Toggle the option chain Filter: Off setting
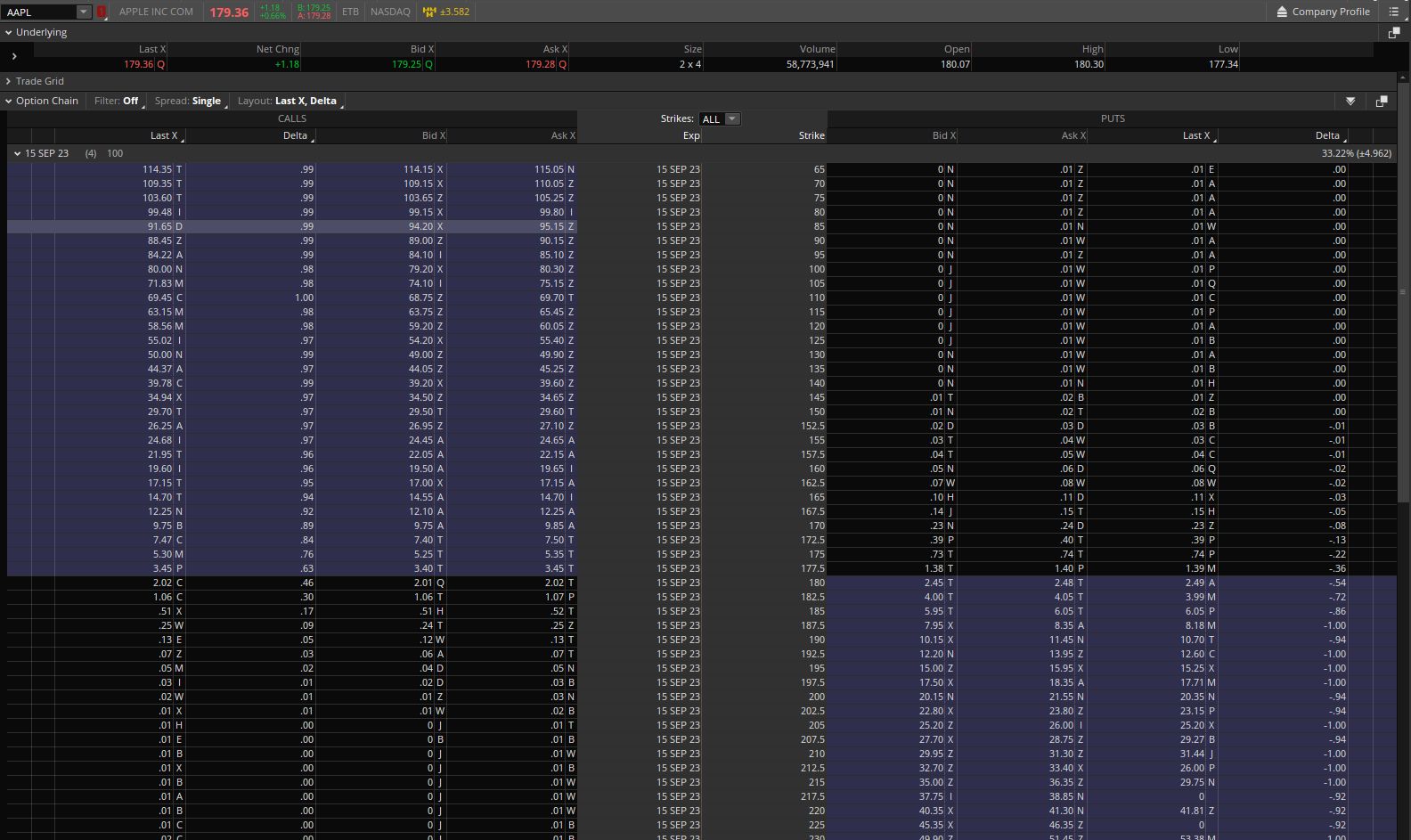Viewport: 1411px width, 840px height. (x=118, y=101)
